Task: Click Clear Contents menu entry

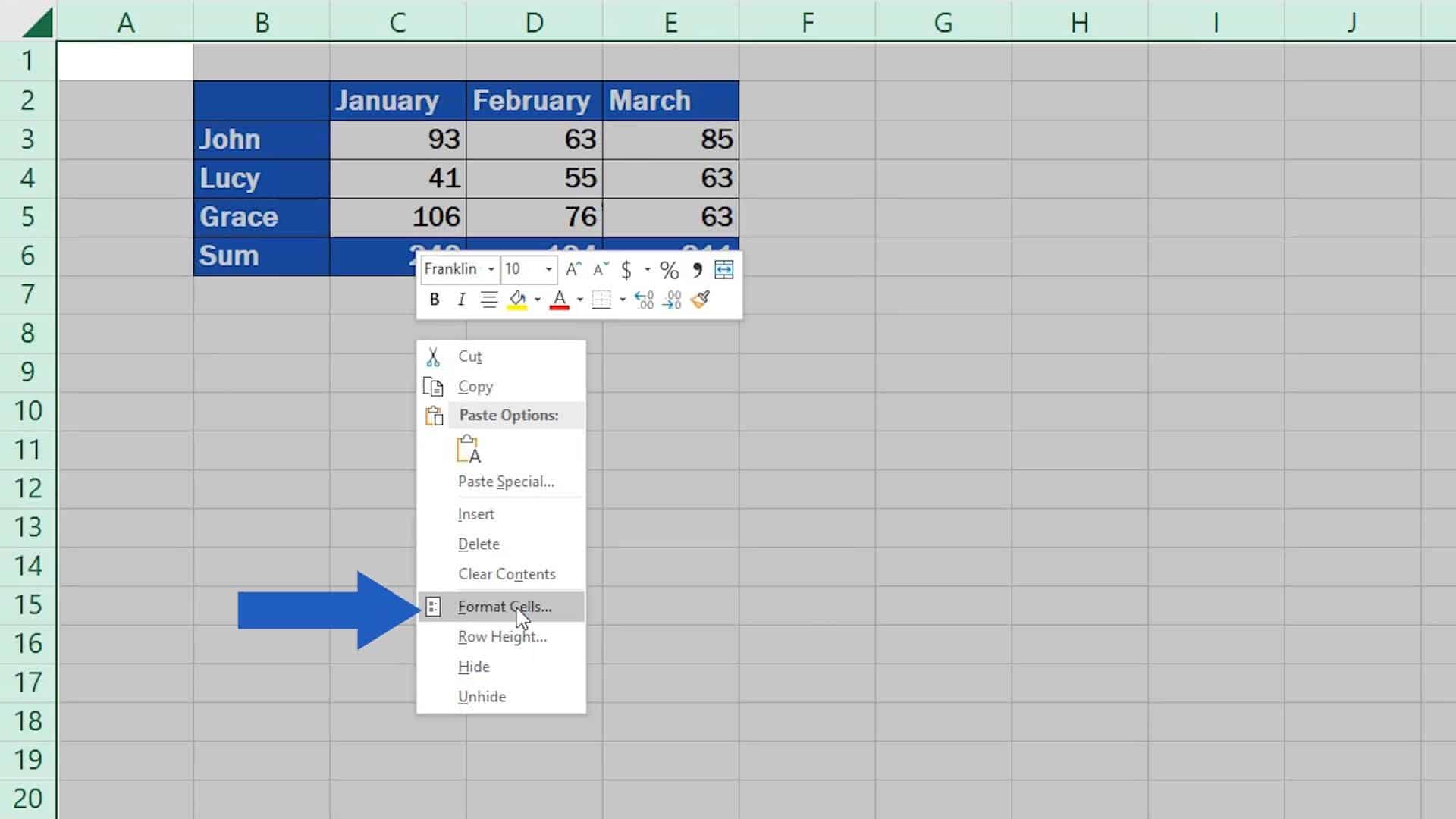Action: pos(507,574)
